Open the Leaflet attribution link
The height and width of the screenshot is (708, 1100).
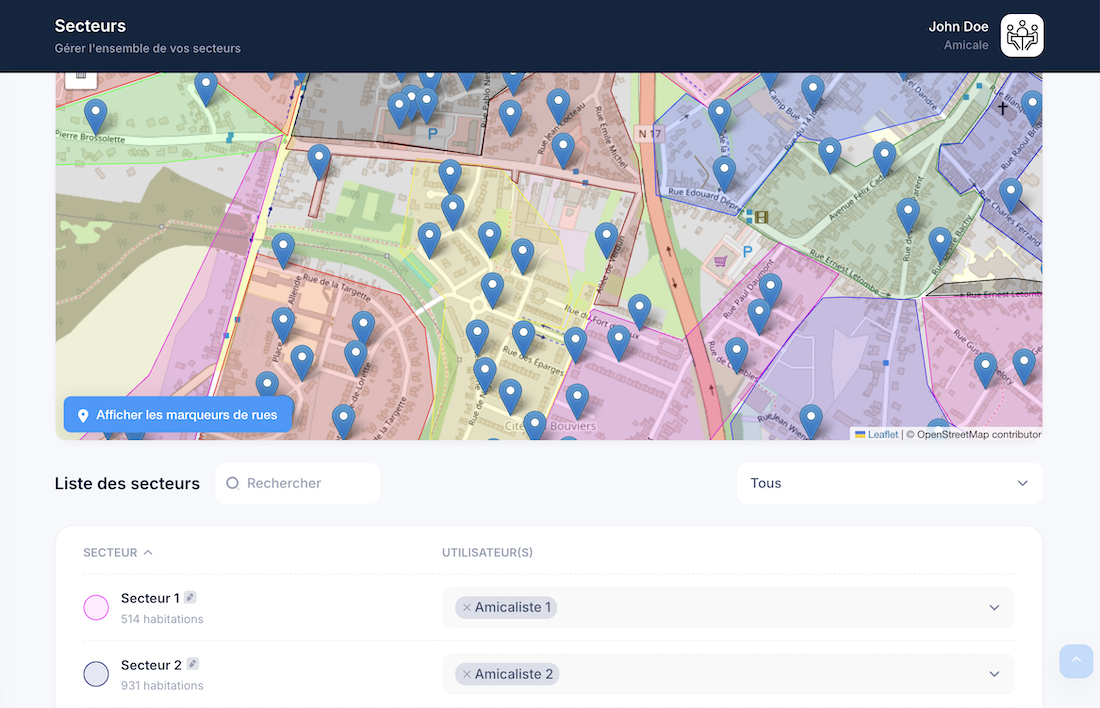click(x=882, y=435)
